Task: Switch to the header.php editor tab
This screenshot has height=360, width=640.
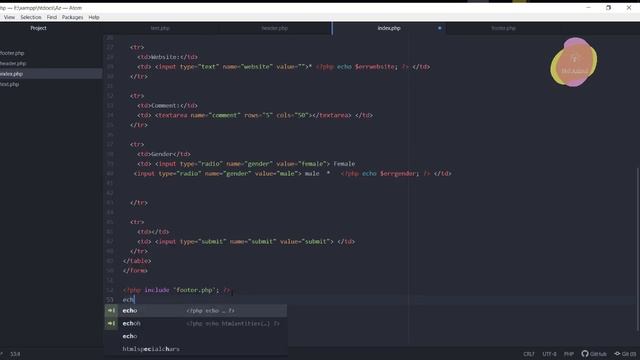Action: (274, 28)
